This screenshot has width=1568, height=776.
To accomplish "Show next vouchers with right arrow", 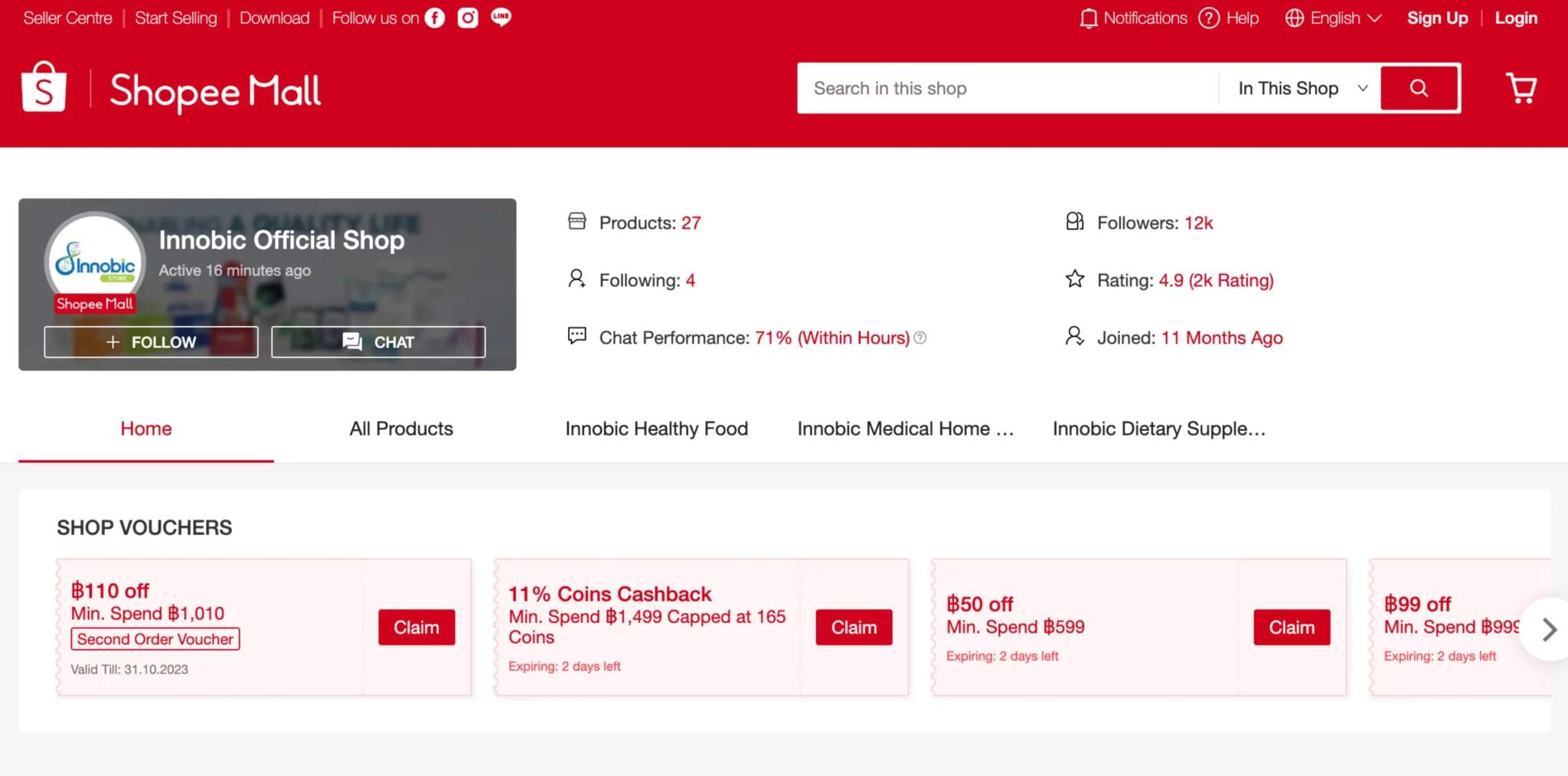I will coord(1548,629).
